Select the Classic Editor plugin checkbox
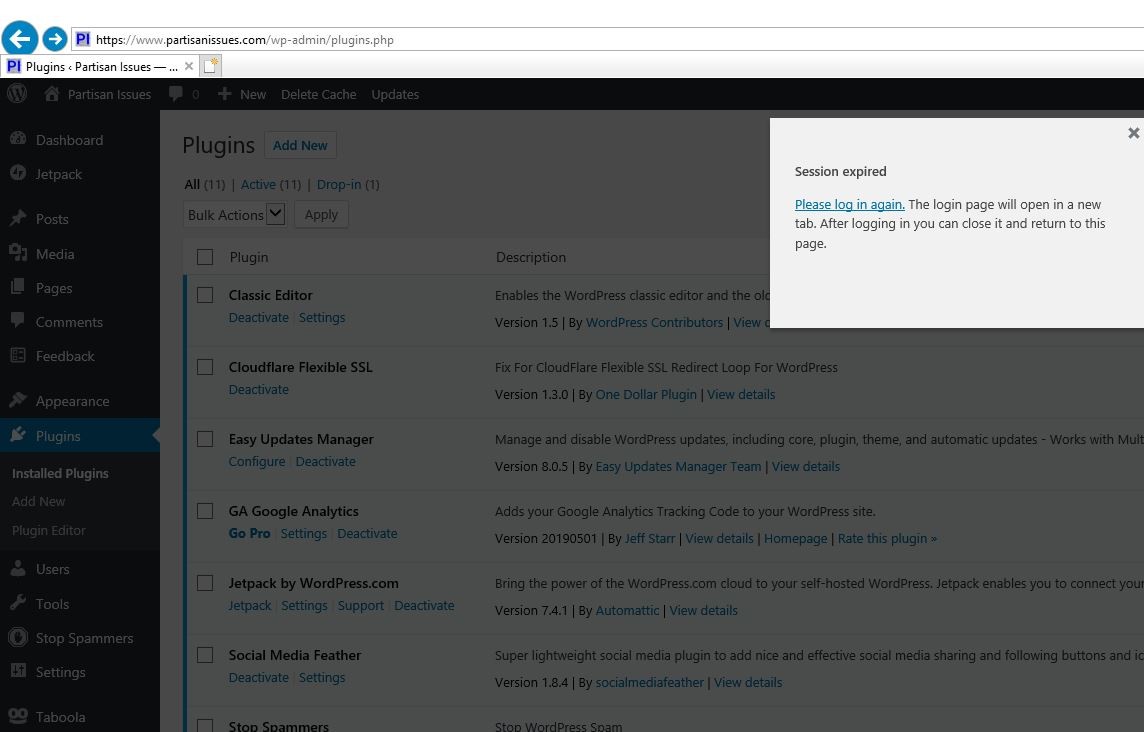This screenshot has width=1144, height=732. pyautogui.click(x=205, y=295)
